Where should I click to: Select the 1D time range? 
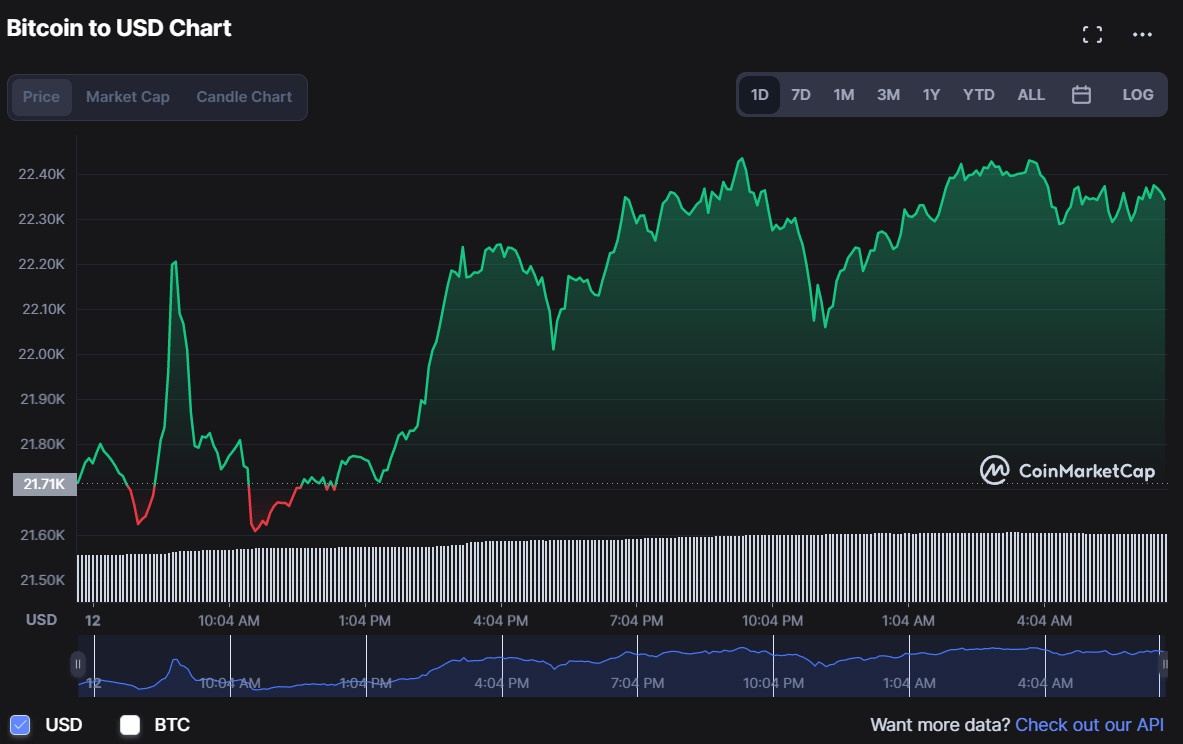(x=759, y=95)
